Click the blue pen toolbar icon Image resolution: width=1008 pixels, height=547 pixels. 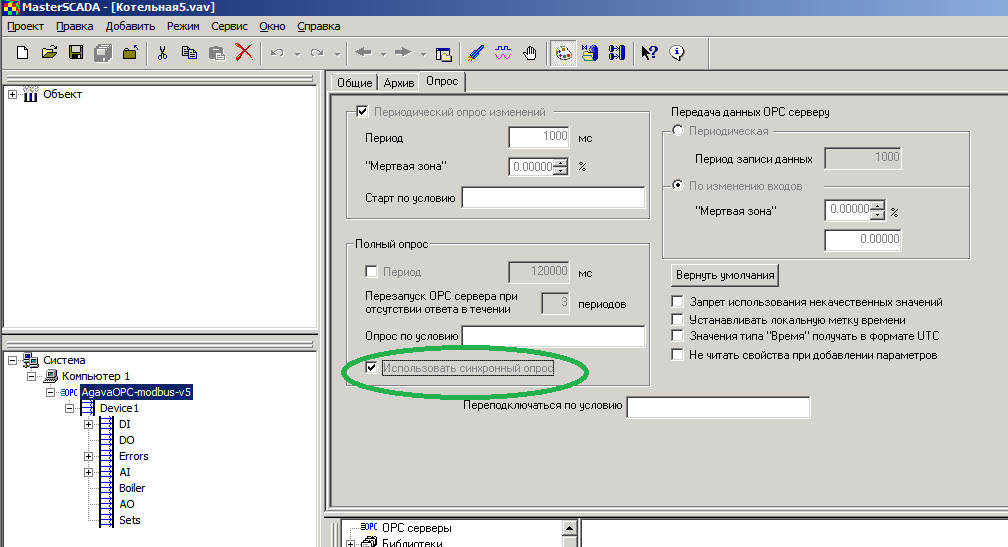[x=476, y=53]
